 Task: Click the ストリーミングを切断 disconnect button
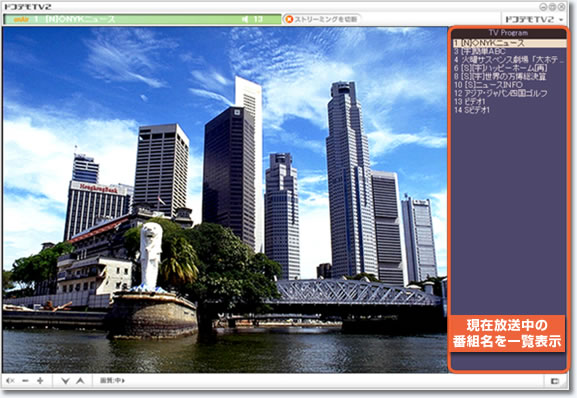pyautogui.click(x=322, y=19)
